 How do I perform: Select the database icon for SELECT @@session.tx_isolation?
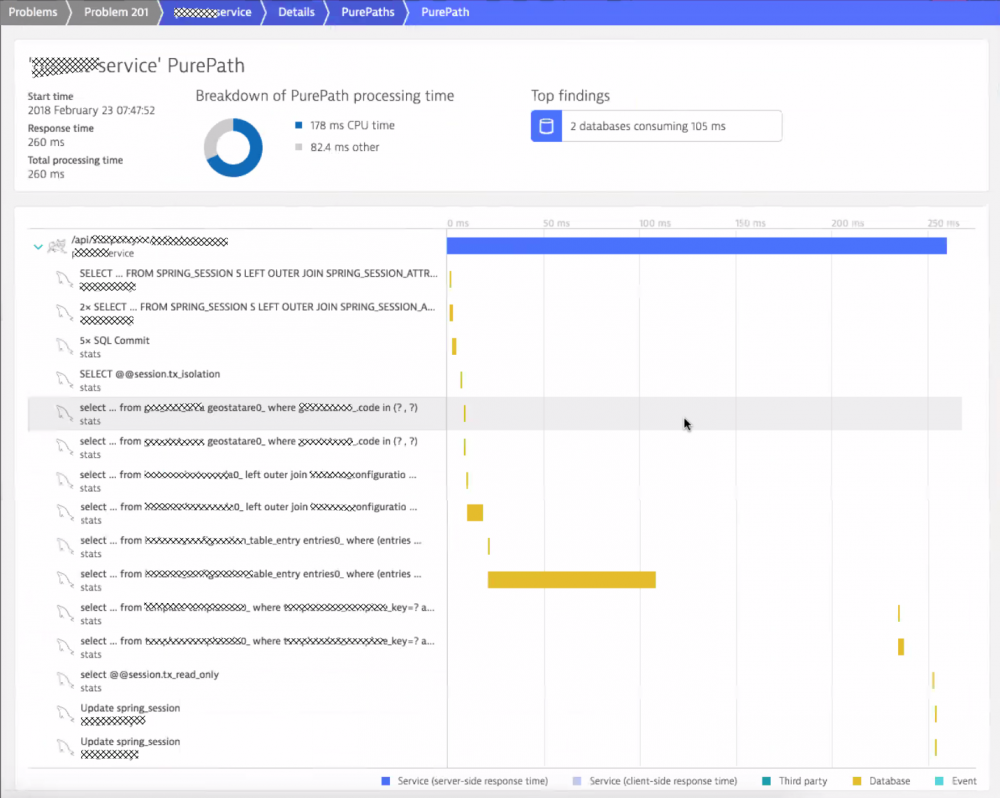[62, 380]
